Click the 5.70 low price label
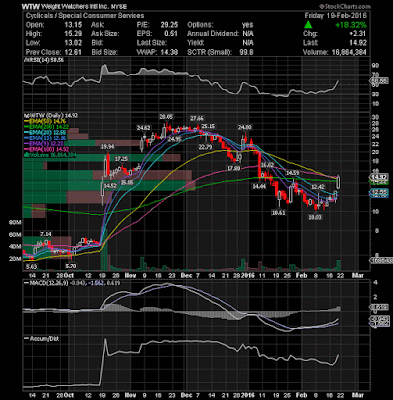 pos(71,266)
